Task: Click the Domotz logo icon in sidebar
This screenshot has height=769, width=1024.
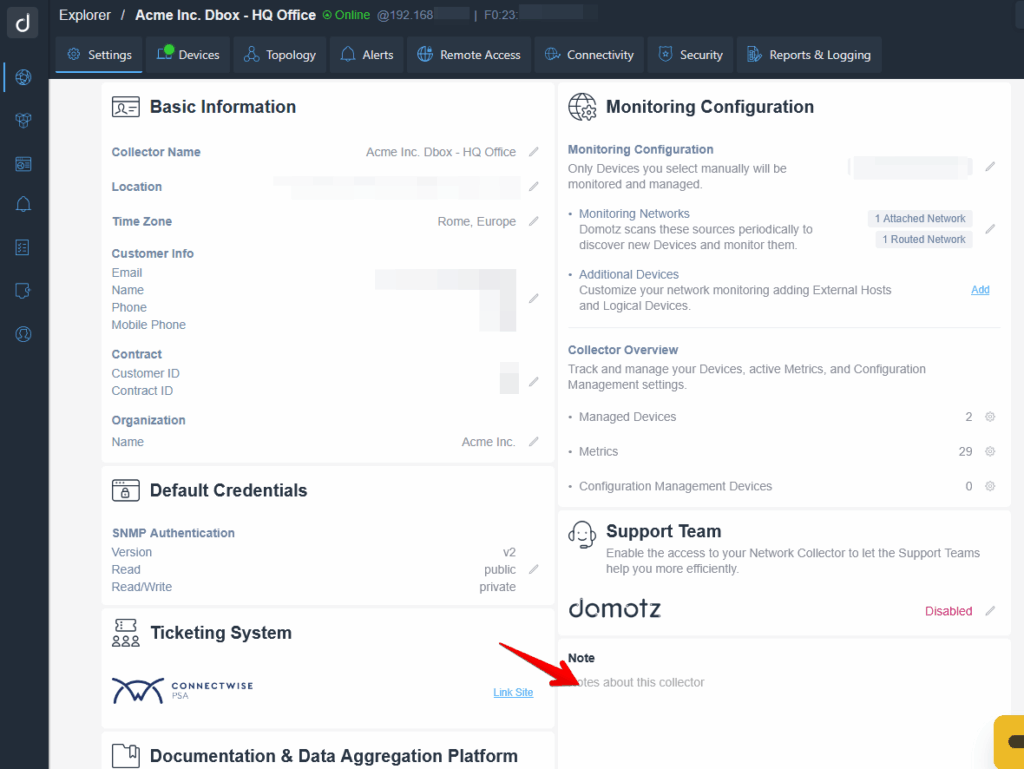Action: tap(24, 21)
